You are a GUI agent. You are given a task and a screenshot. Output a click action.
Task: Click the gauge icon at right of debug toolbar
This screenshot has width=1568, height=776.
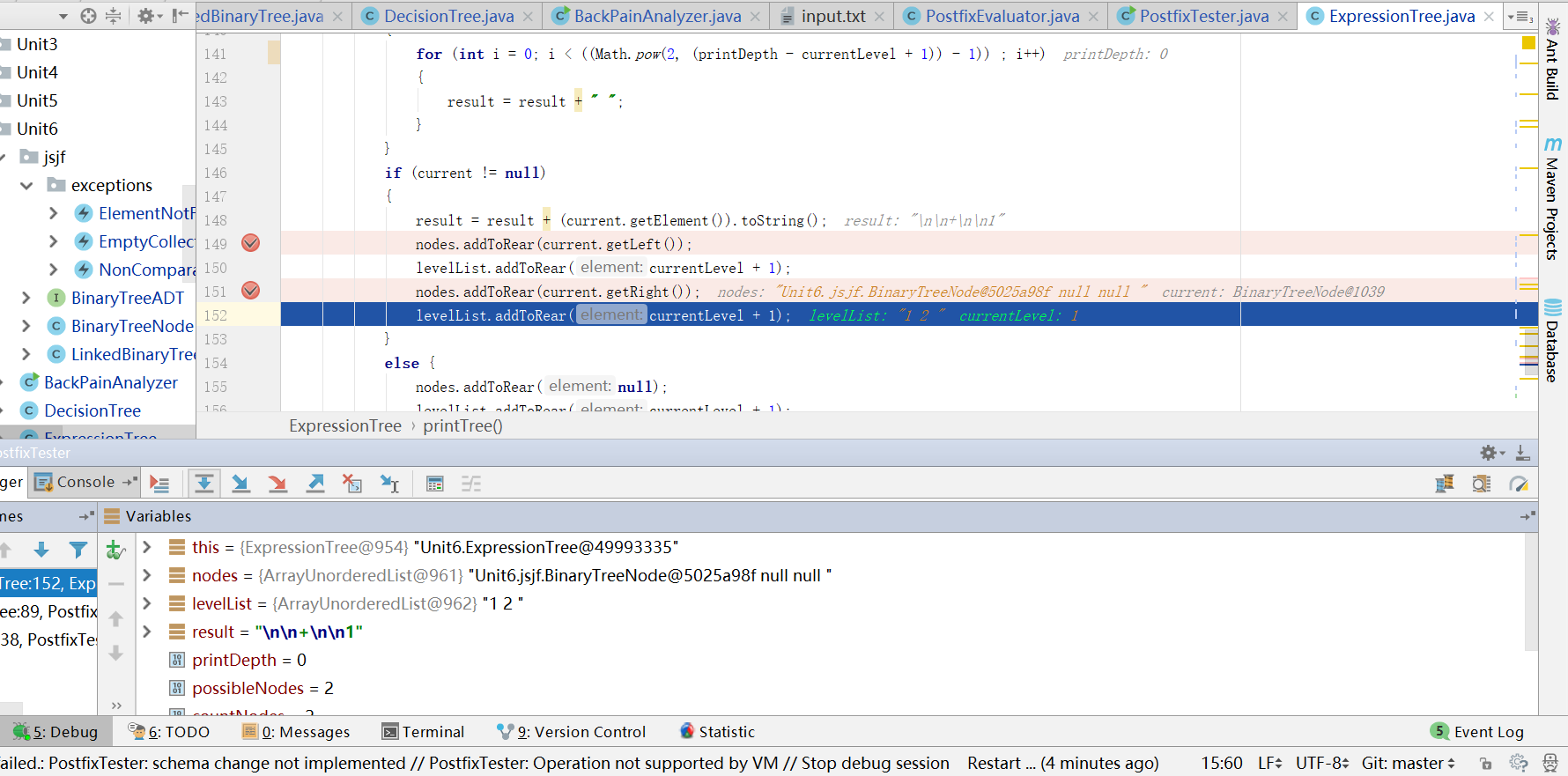1519,483
